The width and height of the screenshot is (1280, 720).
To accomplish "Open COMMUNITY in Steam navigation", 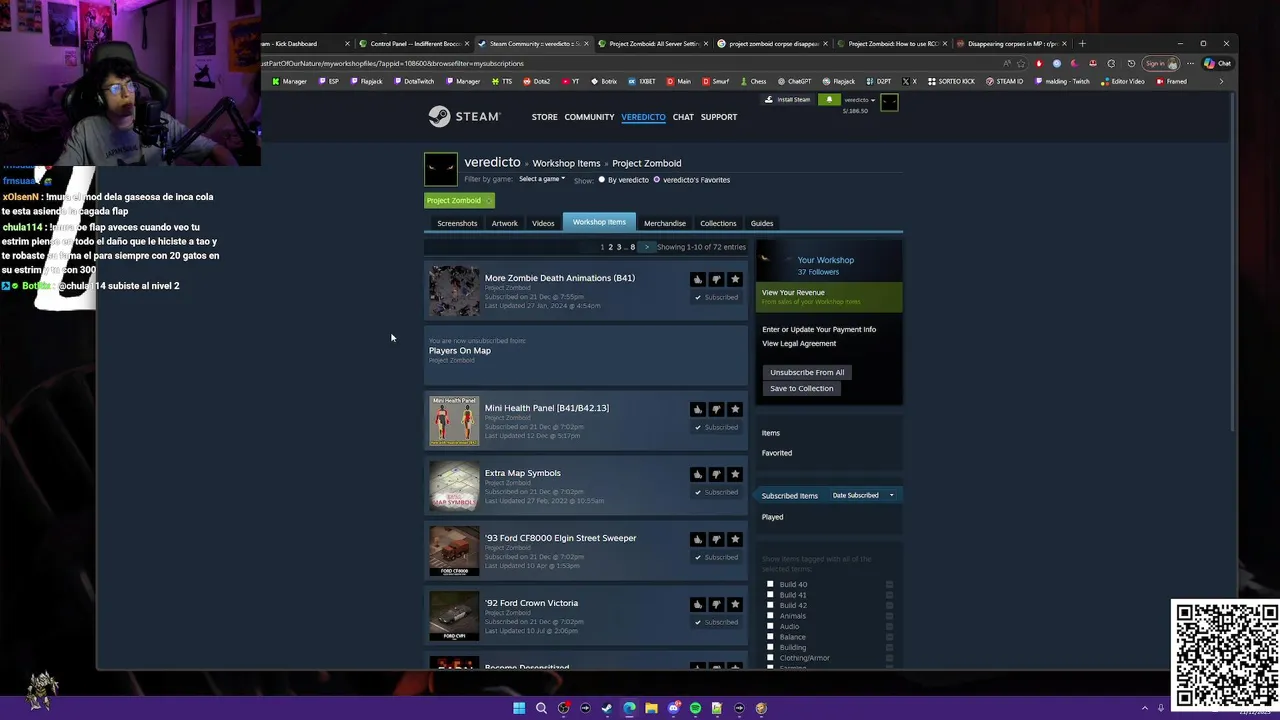I will tap(589, 117).
